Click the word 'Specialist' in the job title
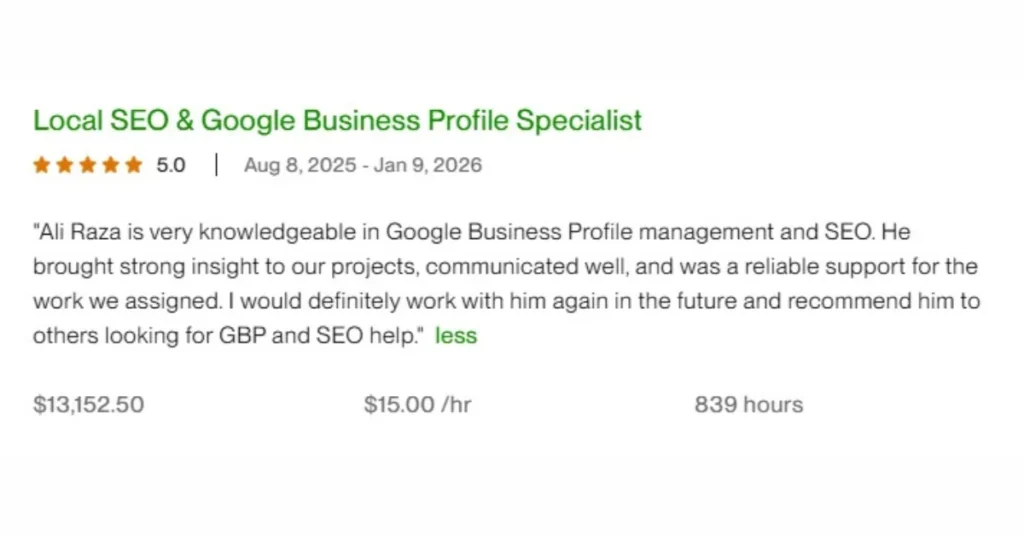Viewport: 1024px width, 536px height. tap(578, 121)
